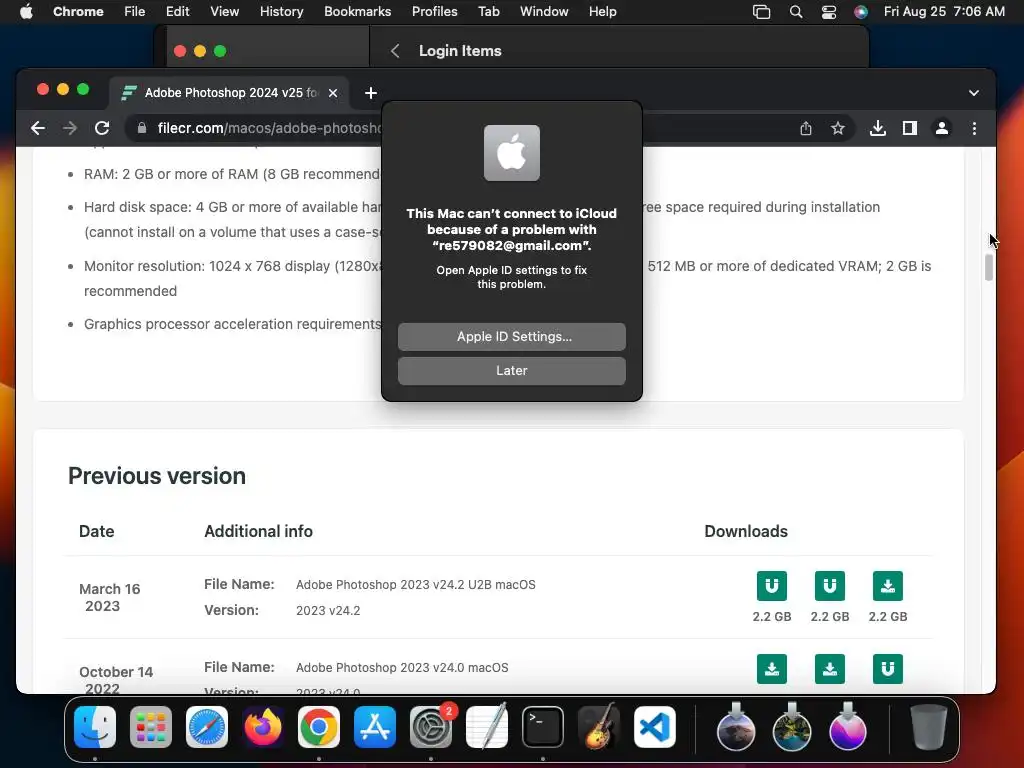Screen dimensions: 1024x768
Task: Open Chrome downloads tray
Action: click(x=878, y=128)
